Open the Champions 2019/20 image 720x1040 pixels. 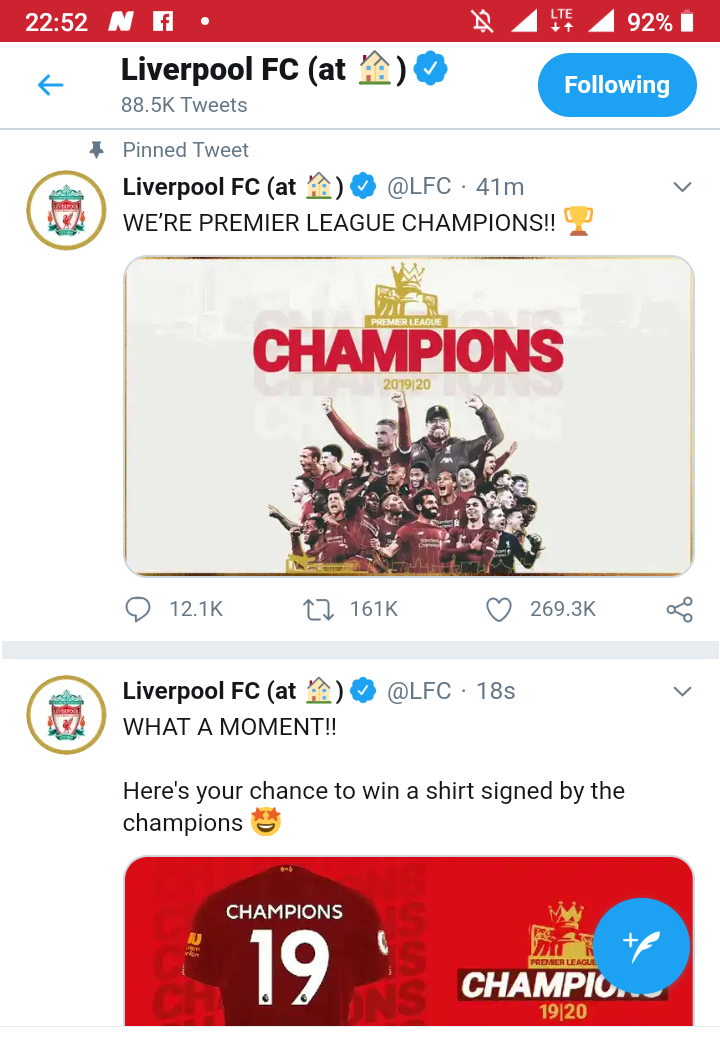(x=408, y=416)
